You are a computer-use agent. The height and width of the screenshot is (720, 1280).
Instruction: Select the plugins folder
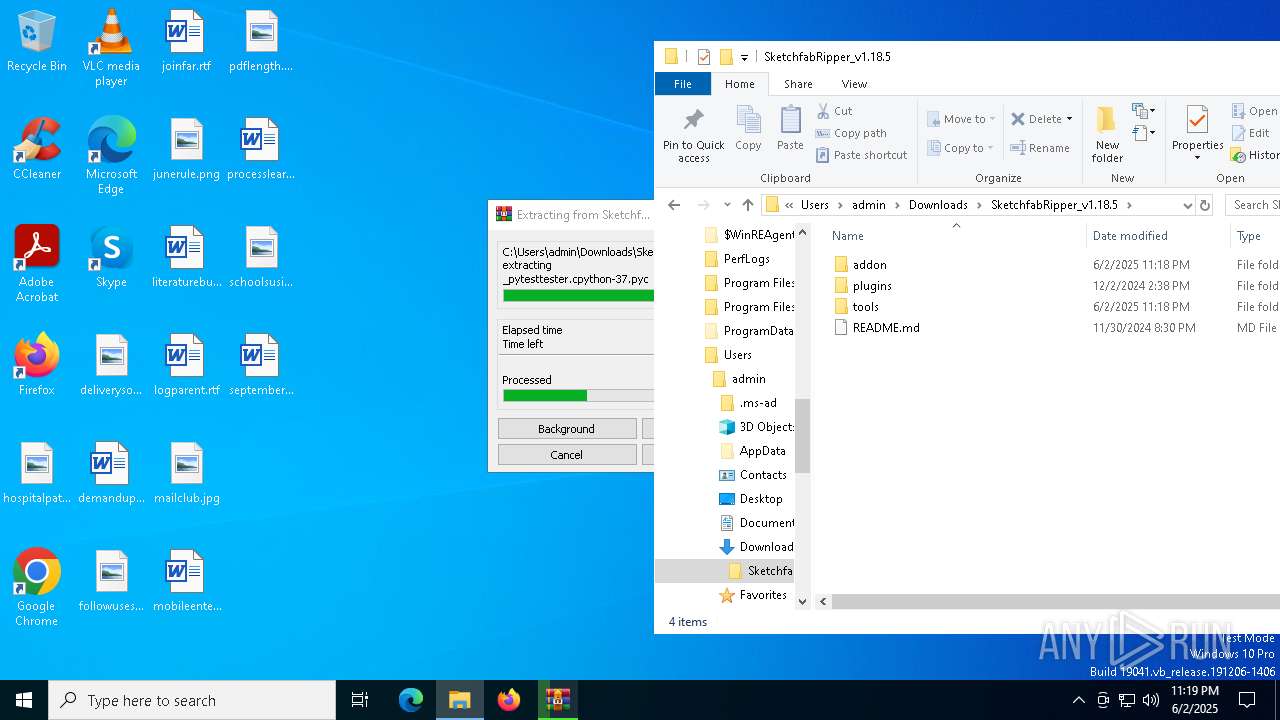click(x=872, y=286)
